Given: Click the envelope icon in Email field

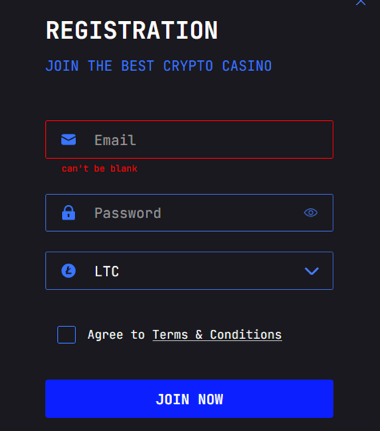Looking at the screenshot, I should coord(69,140).
